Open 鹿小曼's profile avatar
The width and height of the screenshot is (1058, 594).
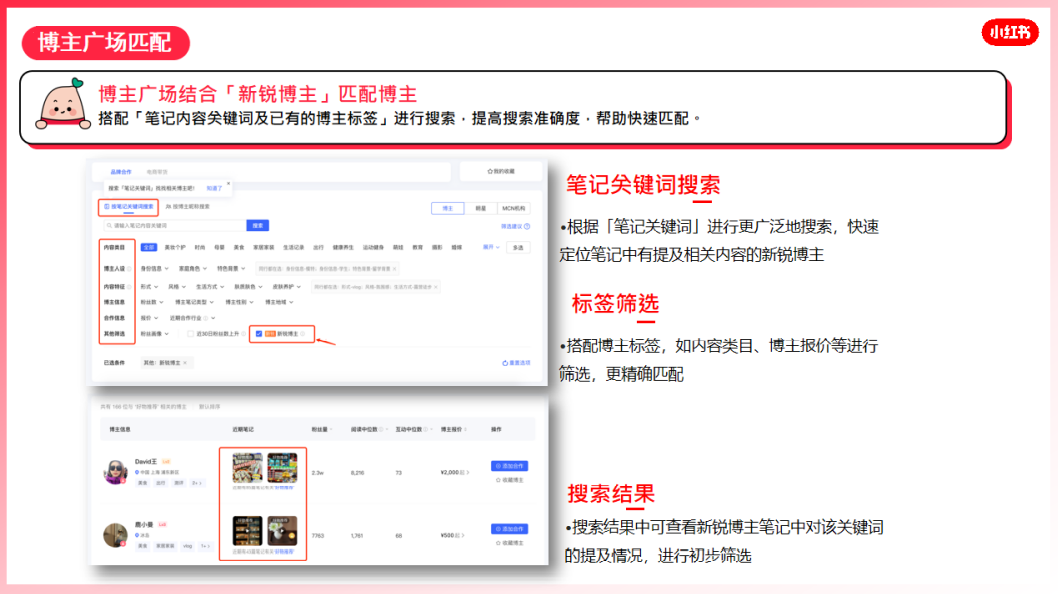(115, 535)
